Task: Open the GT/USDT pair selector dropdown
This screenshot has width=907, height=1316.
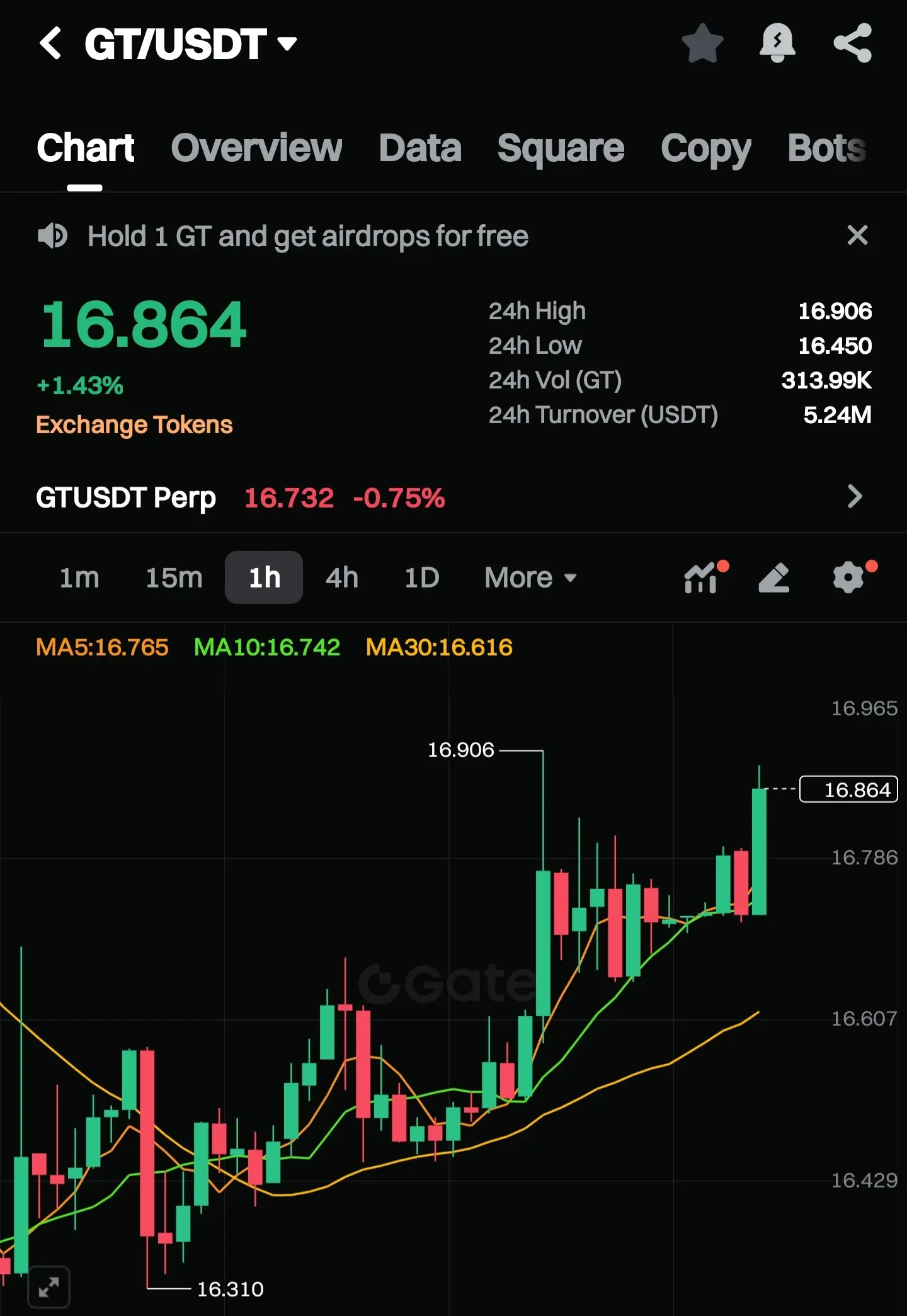Action: pyautogui.click(x=191, y=44)
